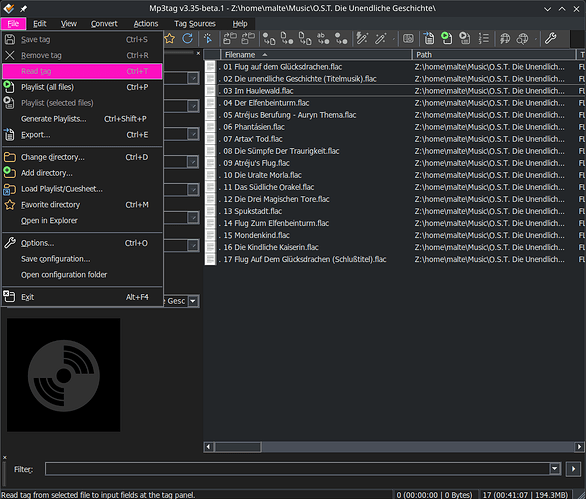Choose Change directory... menu entry
This screenshot has height=499, width=586.
[x=82, y=157]
